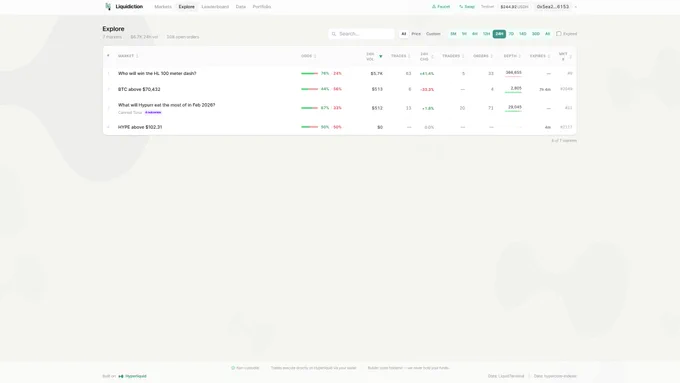Set timeframe to 7D
The height and width of the screenshot is (383, 680).
(511, 34)
